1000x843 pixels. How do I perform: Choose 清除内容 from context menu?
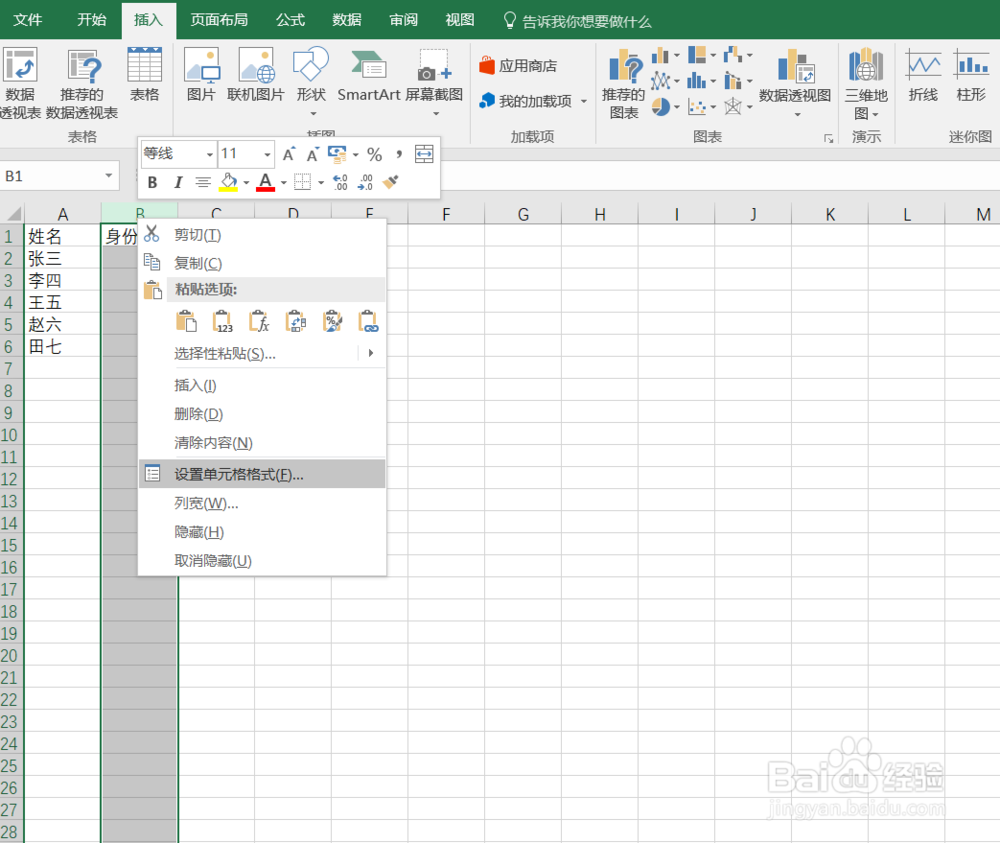coord(261,443)
